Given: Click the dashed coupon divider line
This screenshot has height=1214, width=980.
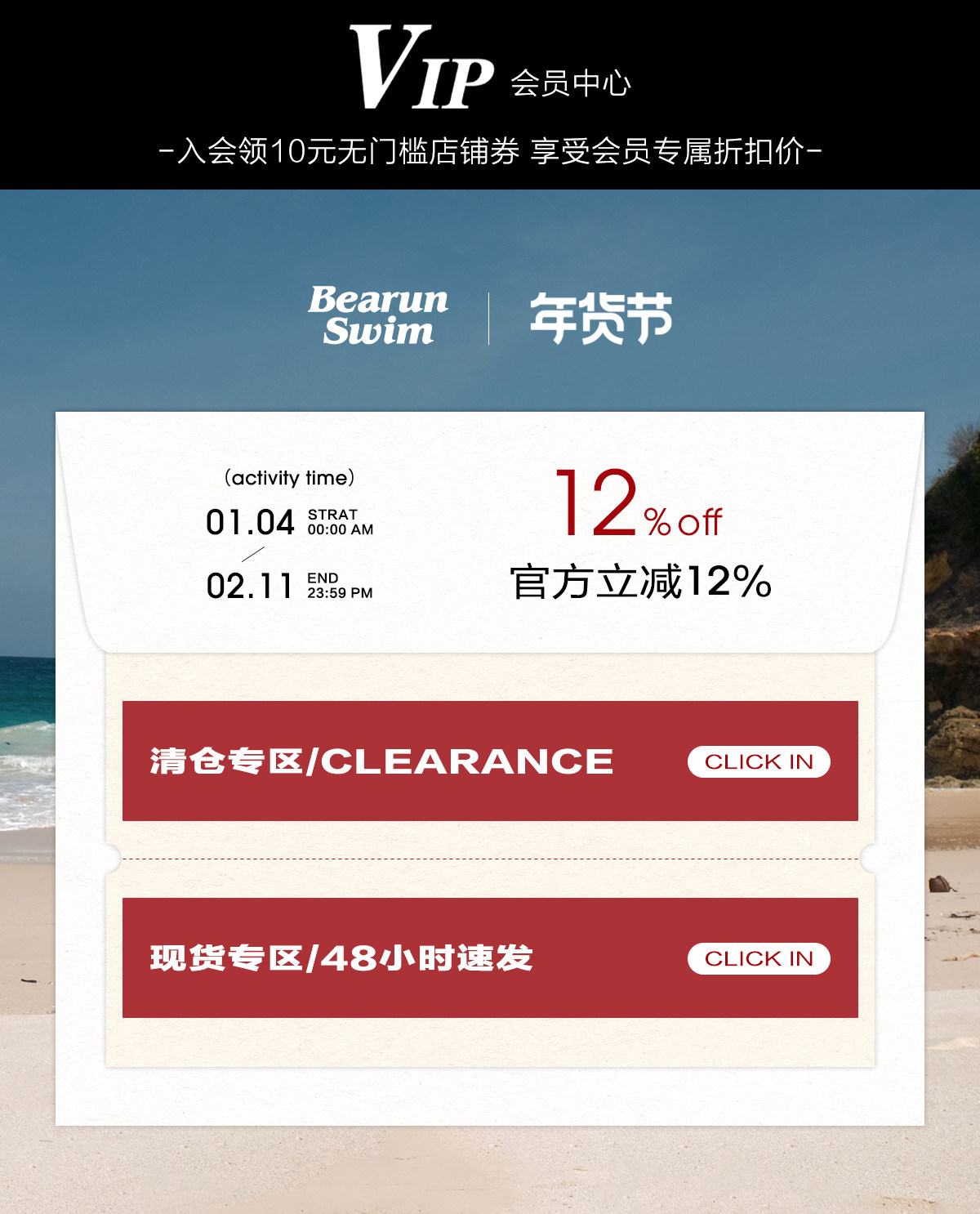Looking at the screenshot, I should click(x=490, y=859).
